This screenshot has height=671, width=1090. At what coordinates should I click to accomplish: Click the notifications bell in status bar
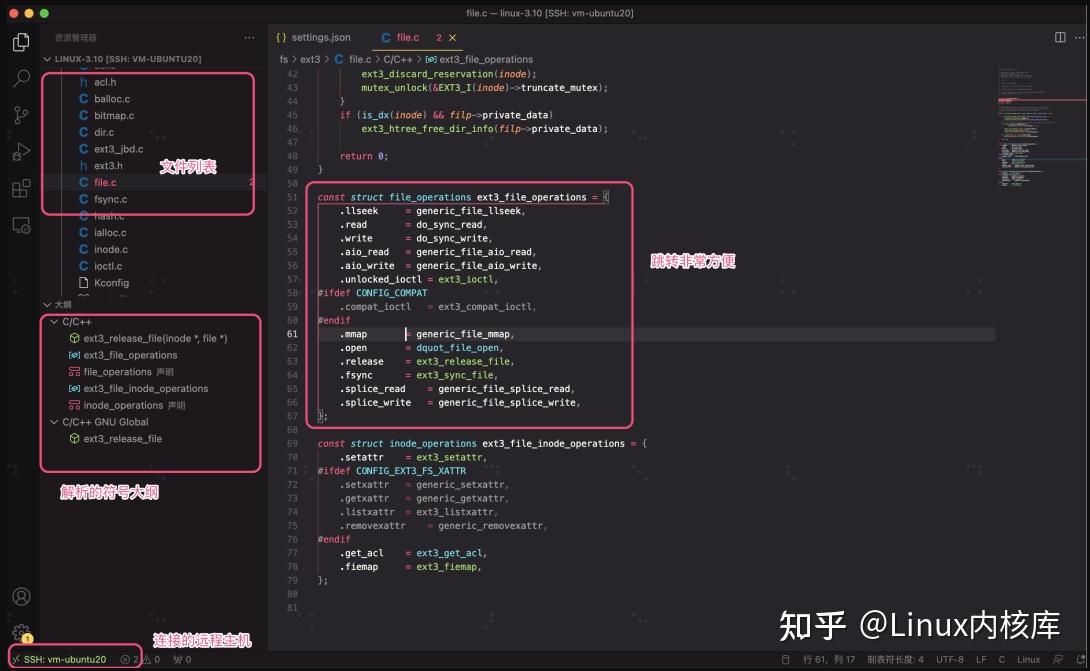point(1080,659)
